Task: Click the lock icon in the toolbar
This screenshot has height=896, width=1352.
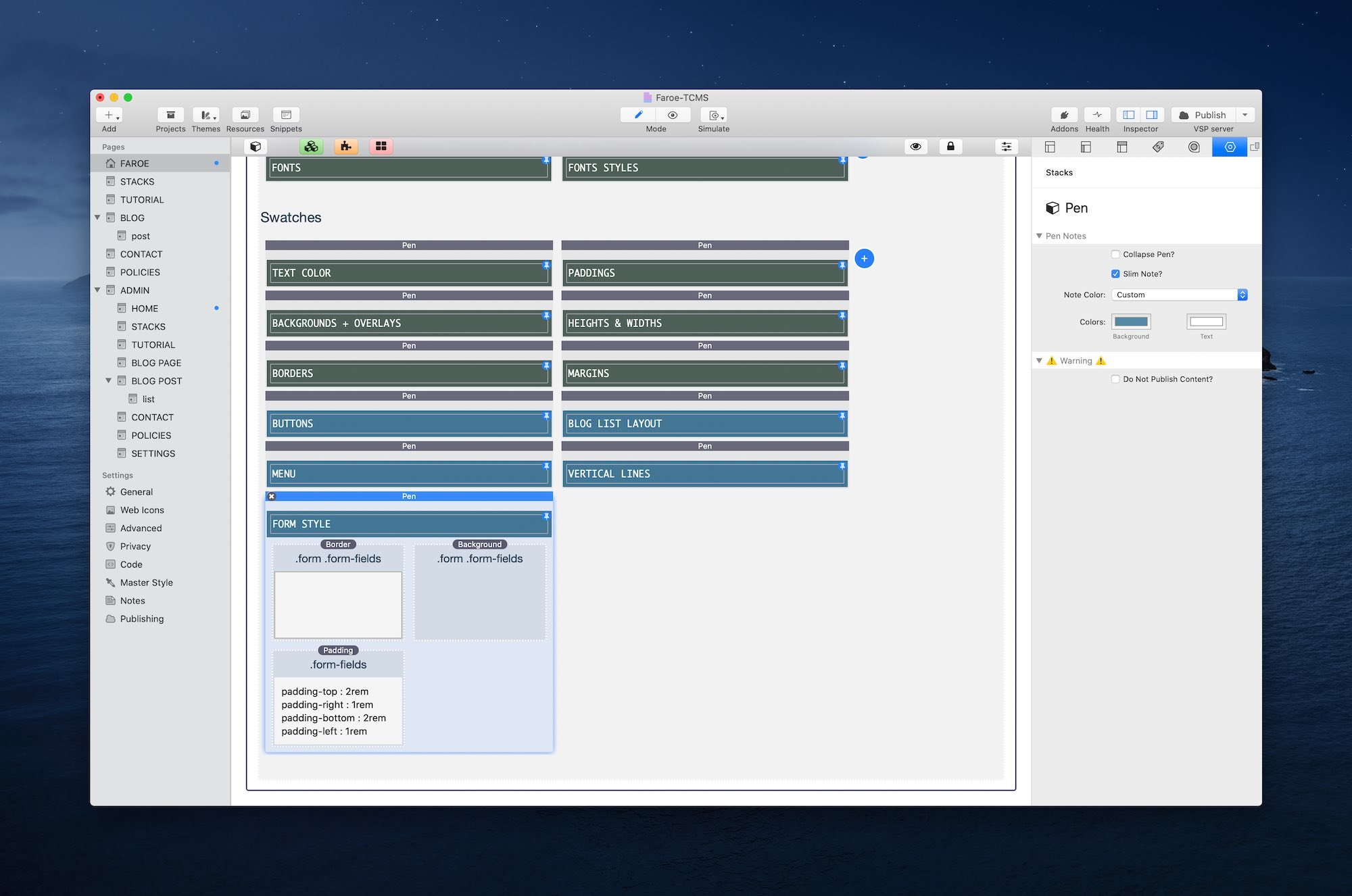Action: tap(950, 147)
